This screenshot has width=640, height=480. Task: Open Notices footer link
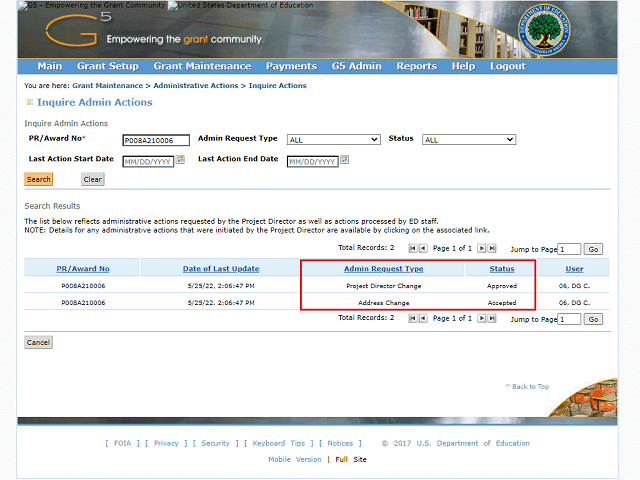coord(340,443)
